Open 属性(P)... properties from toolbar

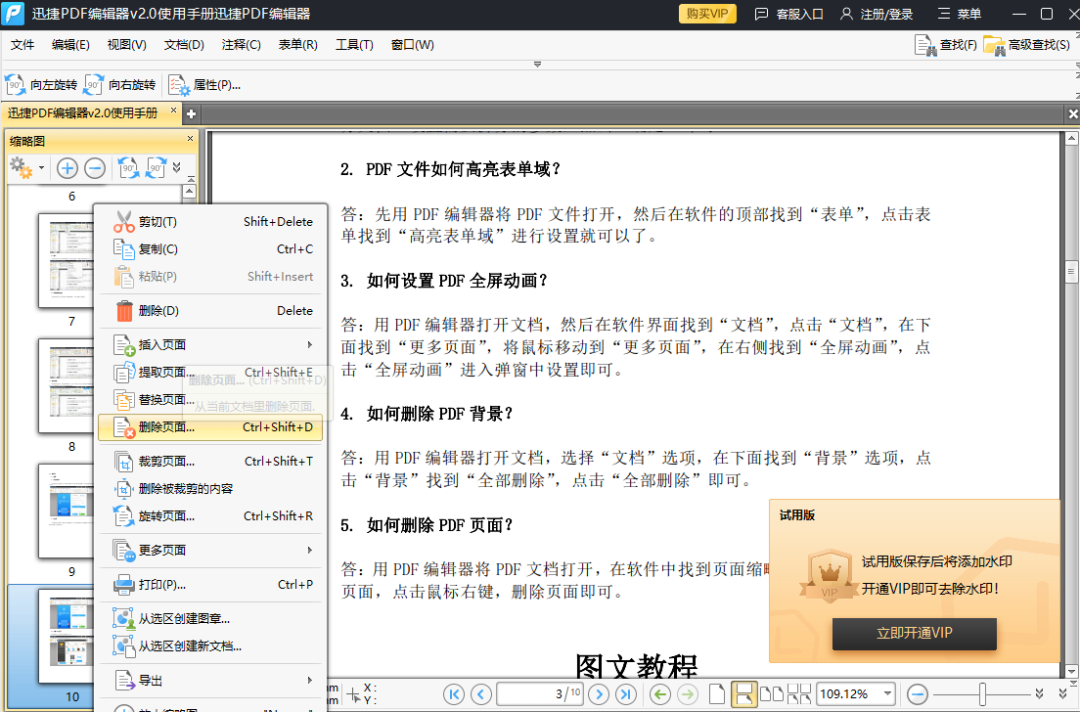[x=205, y=85]
